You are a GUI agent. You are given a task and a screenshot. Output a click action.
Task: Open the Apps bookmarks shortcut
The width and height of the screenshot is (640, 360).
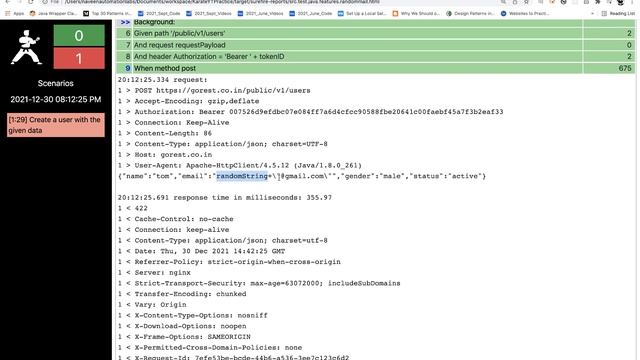coord(14,13)
